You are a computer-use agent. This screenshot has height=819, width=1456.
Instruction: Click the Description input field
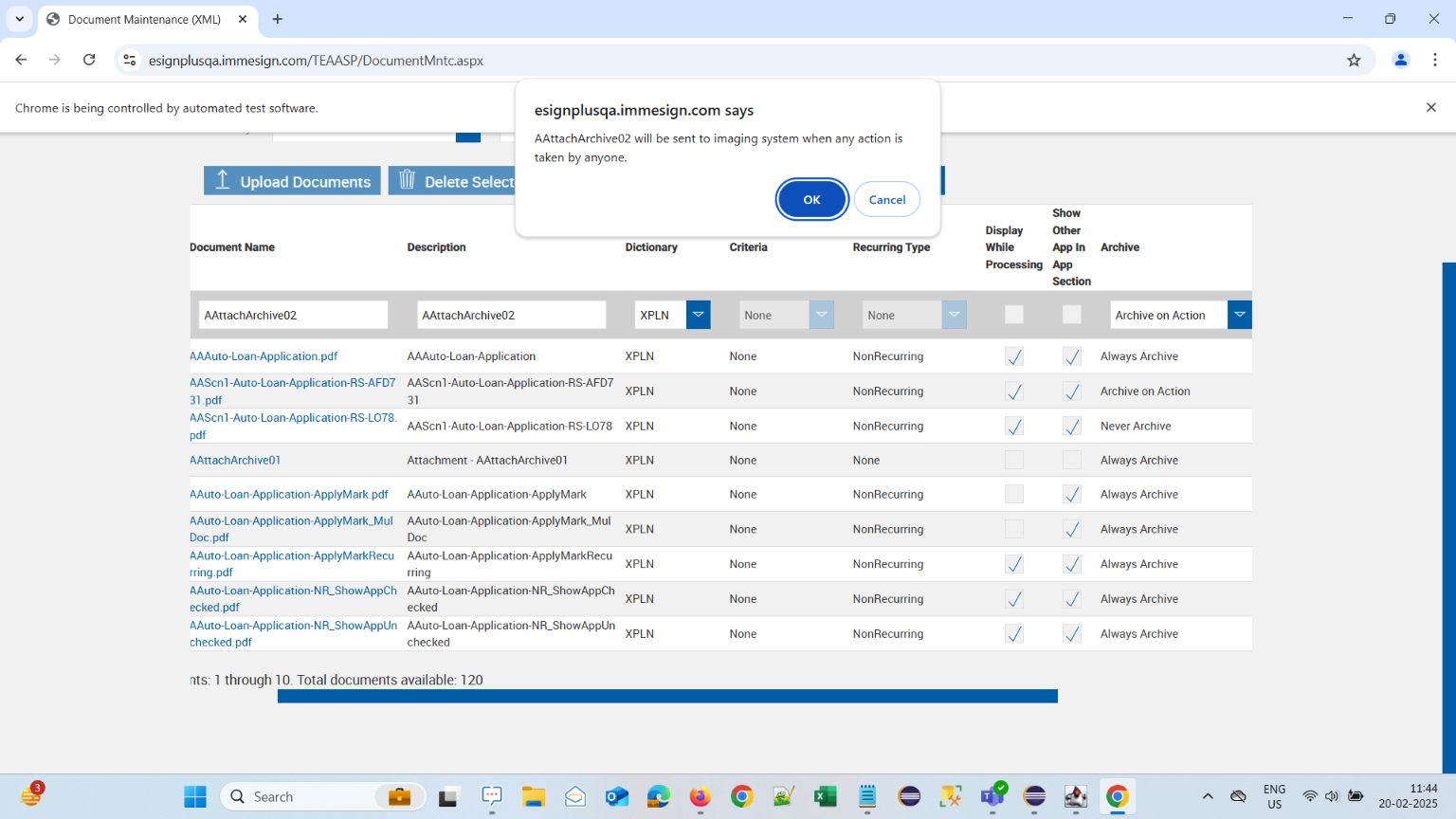click(511, 315)
